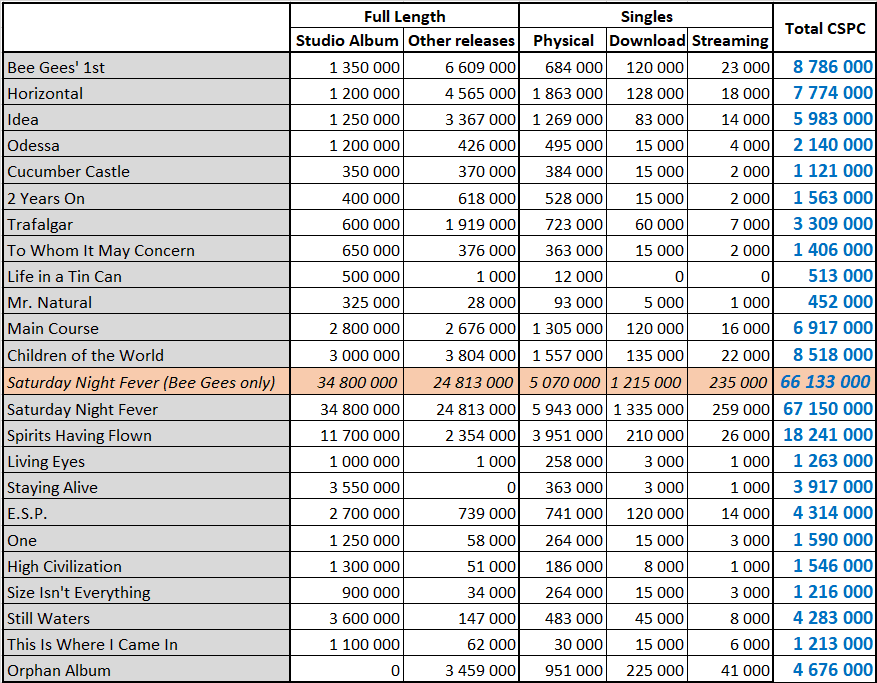Select physical singles value '5 943 000'
The image size is (877, 683).
[567, 409]
